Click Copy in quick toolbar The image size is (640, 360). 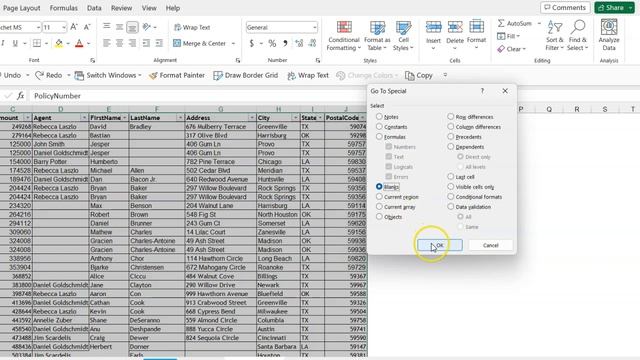click(x=419, y=75)
